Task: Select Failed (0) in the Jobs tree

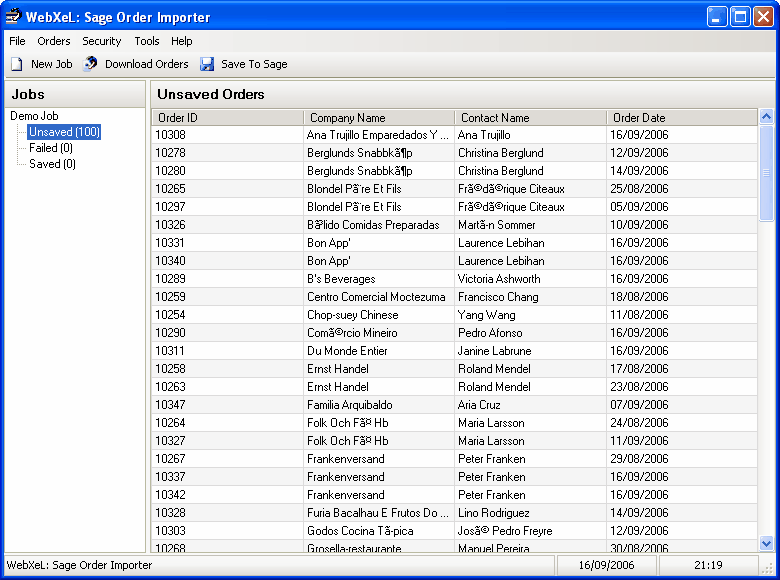Action: click(51, 148)
